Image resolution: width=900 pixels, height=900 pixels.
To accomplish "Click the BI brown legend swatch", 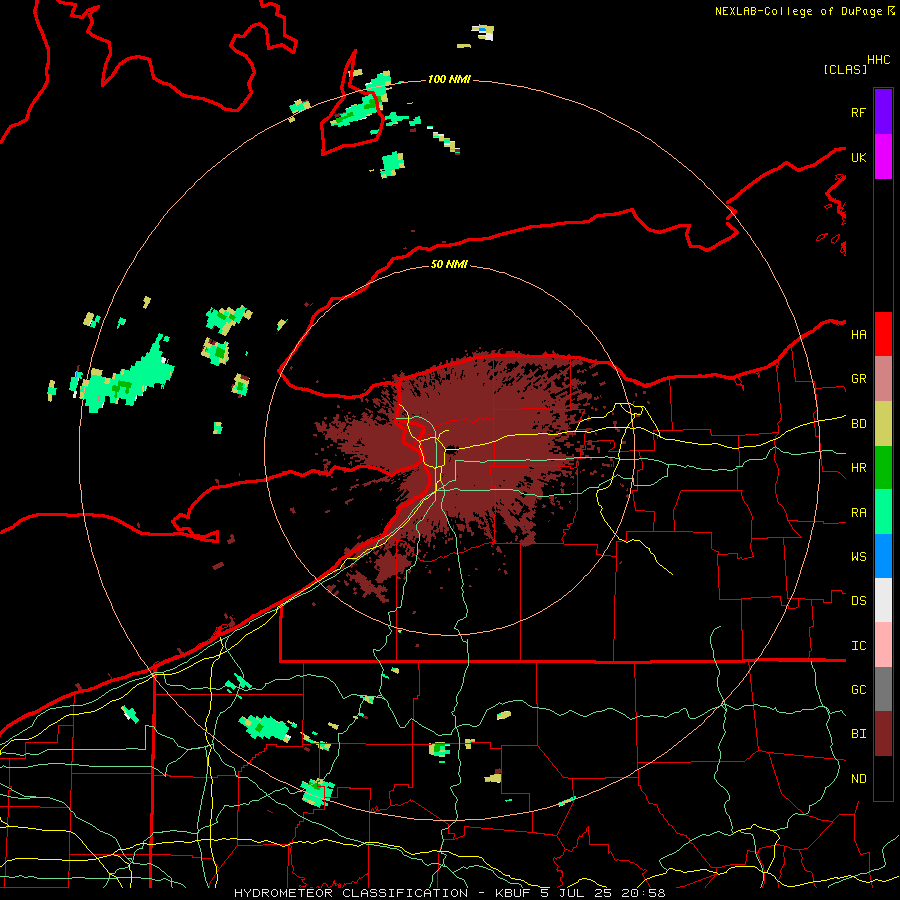I will pos(883,734).
